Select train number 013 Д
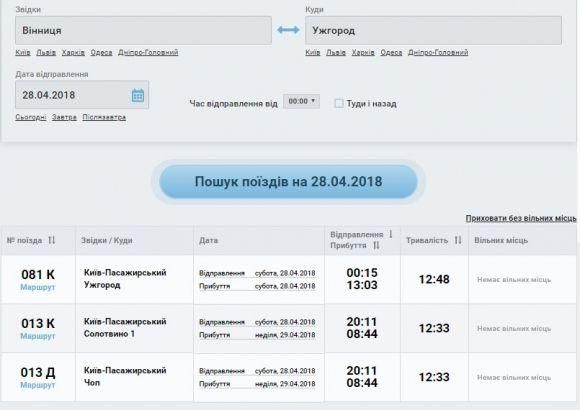580x410 pixels. click(38, 372)
